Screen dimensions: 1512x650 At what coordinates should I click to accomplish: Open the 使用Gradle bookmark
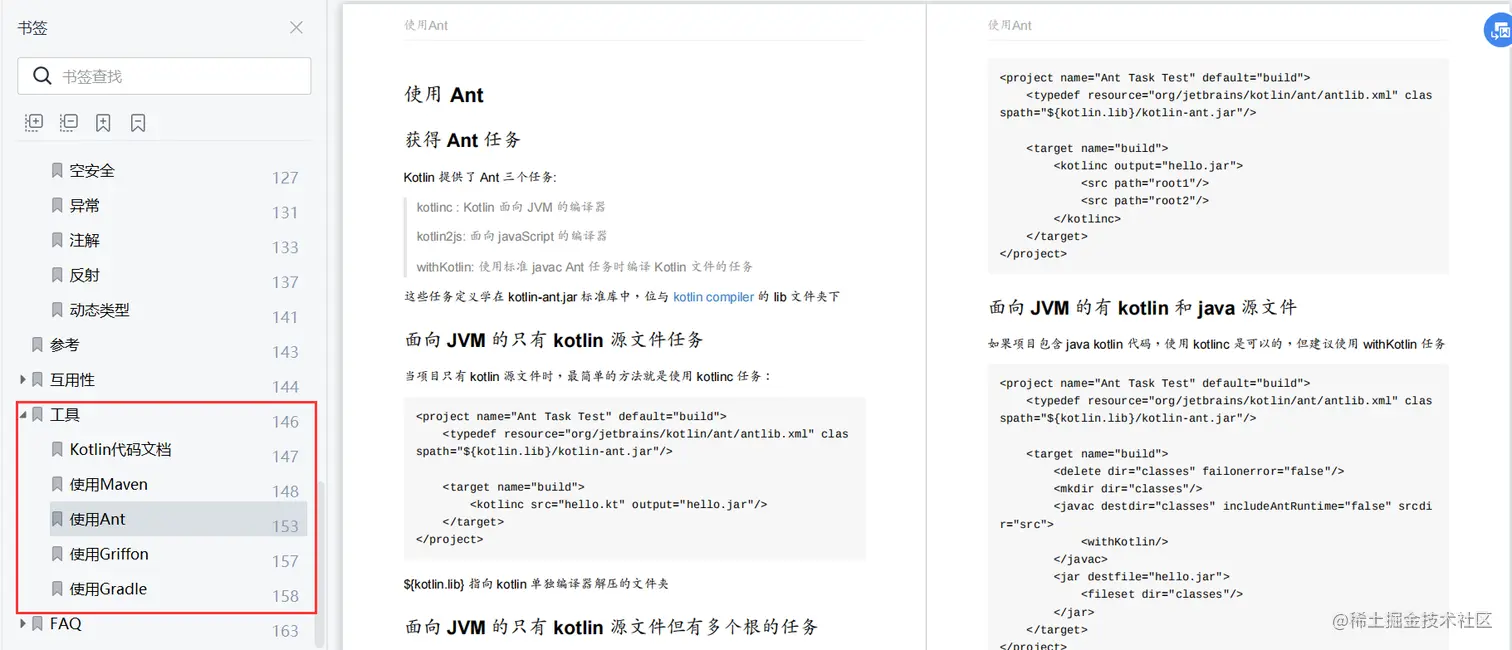[x=108, y=589]
